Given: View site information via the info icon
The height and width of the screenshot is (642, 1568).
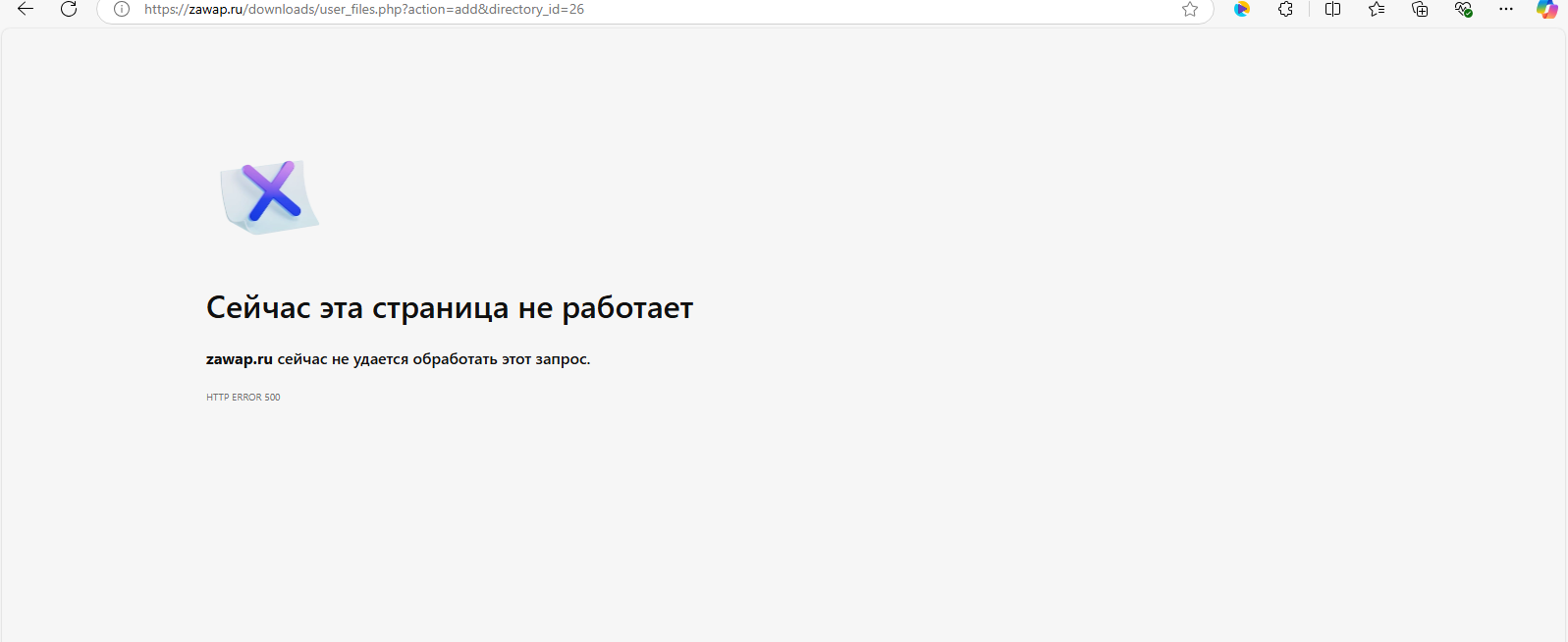Looking at the screenshot, I should pos(122,9).
